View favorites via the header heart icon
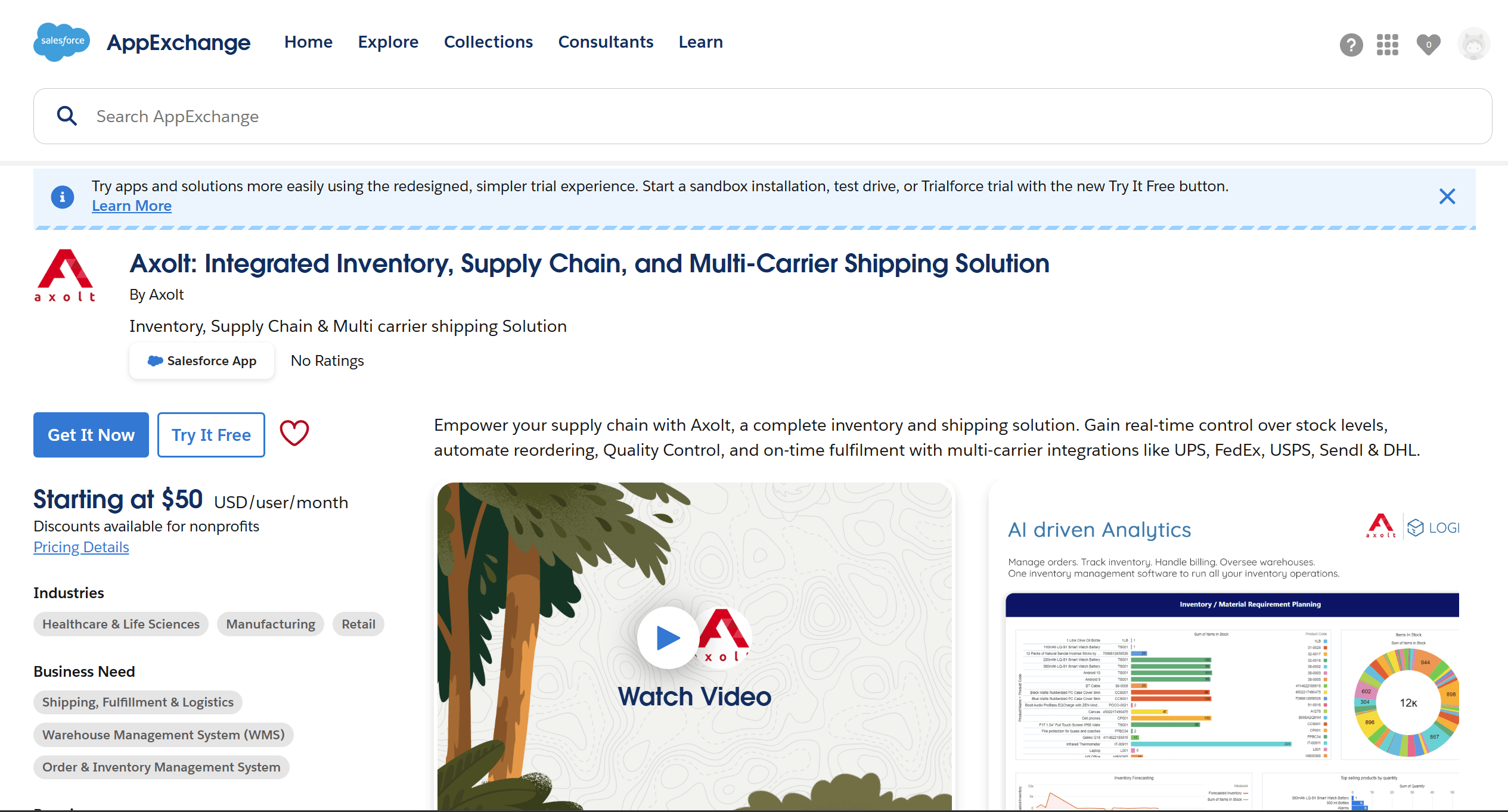This screenshot has width=1508, height=812. [1428, 44]
